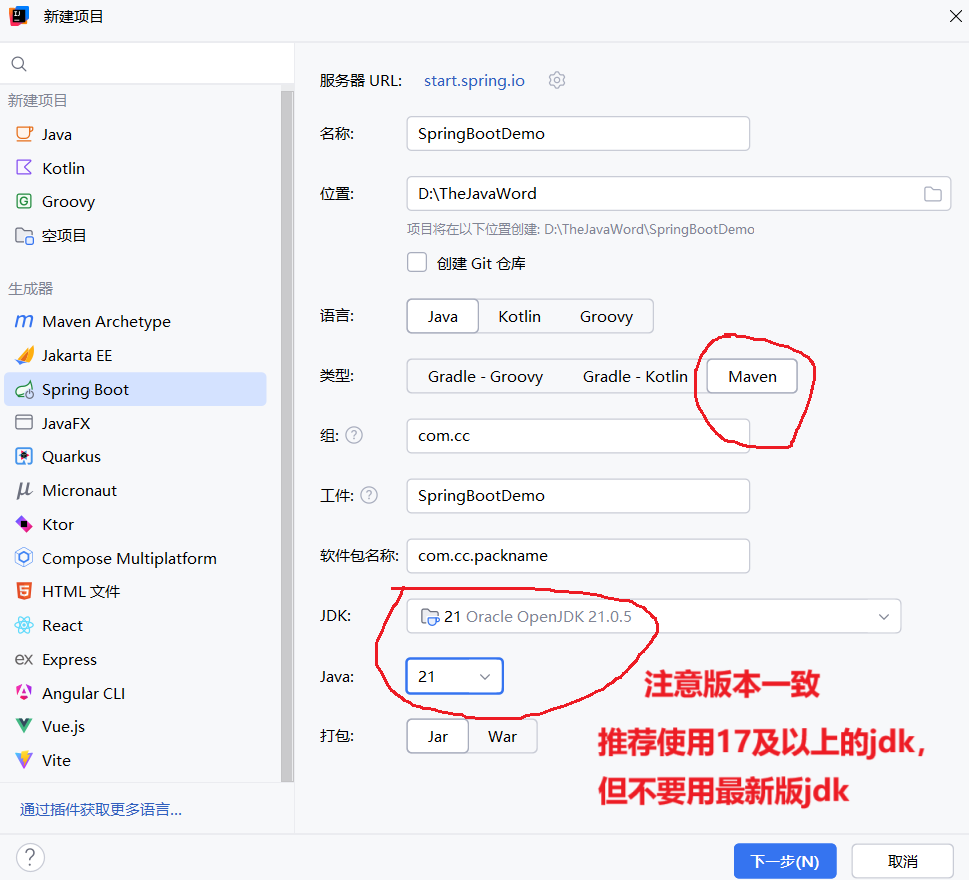
Task: Click the Angular CLI icon
Action: [x=24, y=693]
